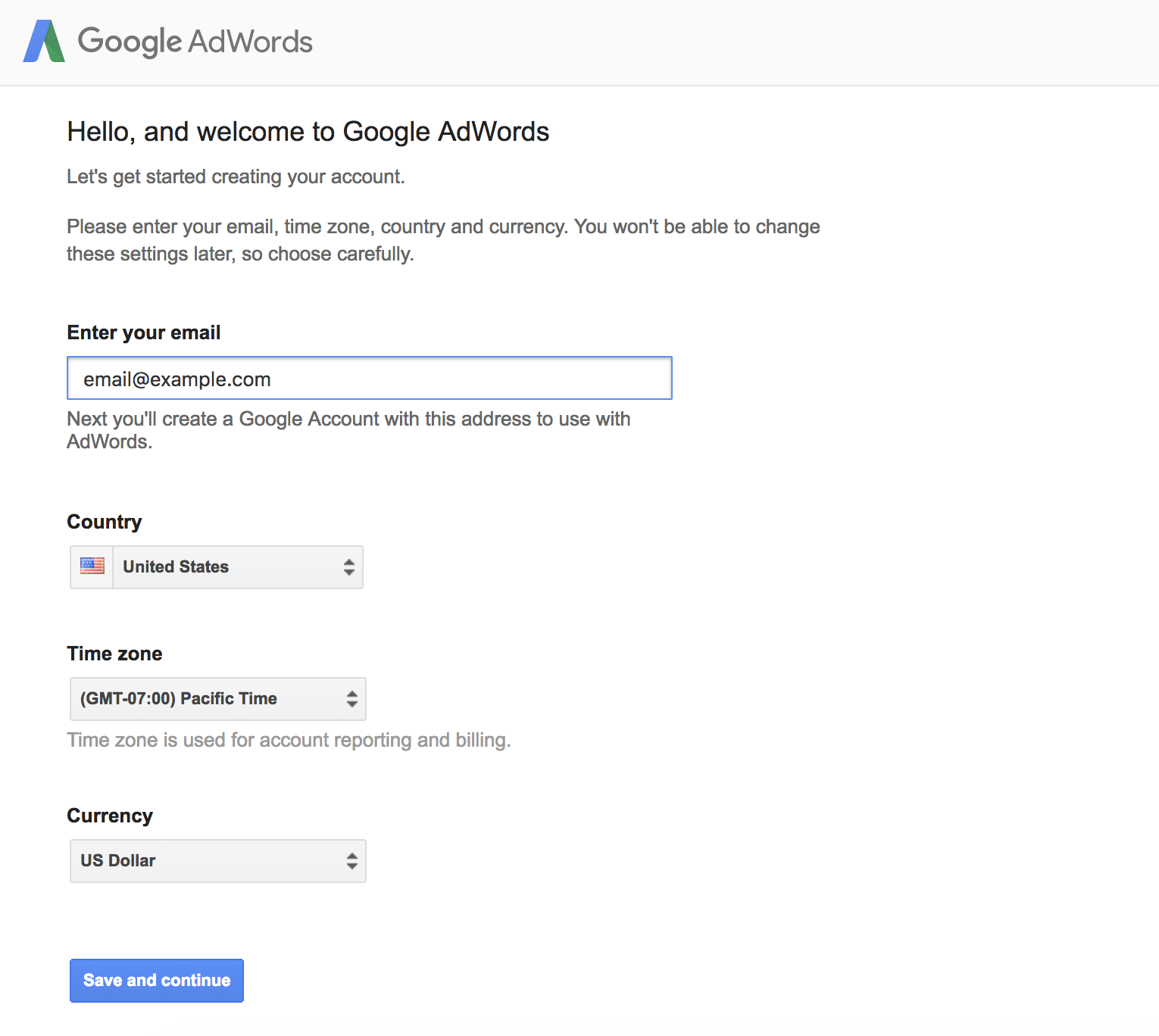The image size is (1159, 1036).
Task: Click the US flag icon in Country selector
Action: 92,566
